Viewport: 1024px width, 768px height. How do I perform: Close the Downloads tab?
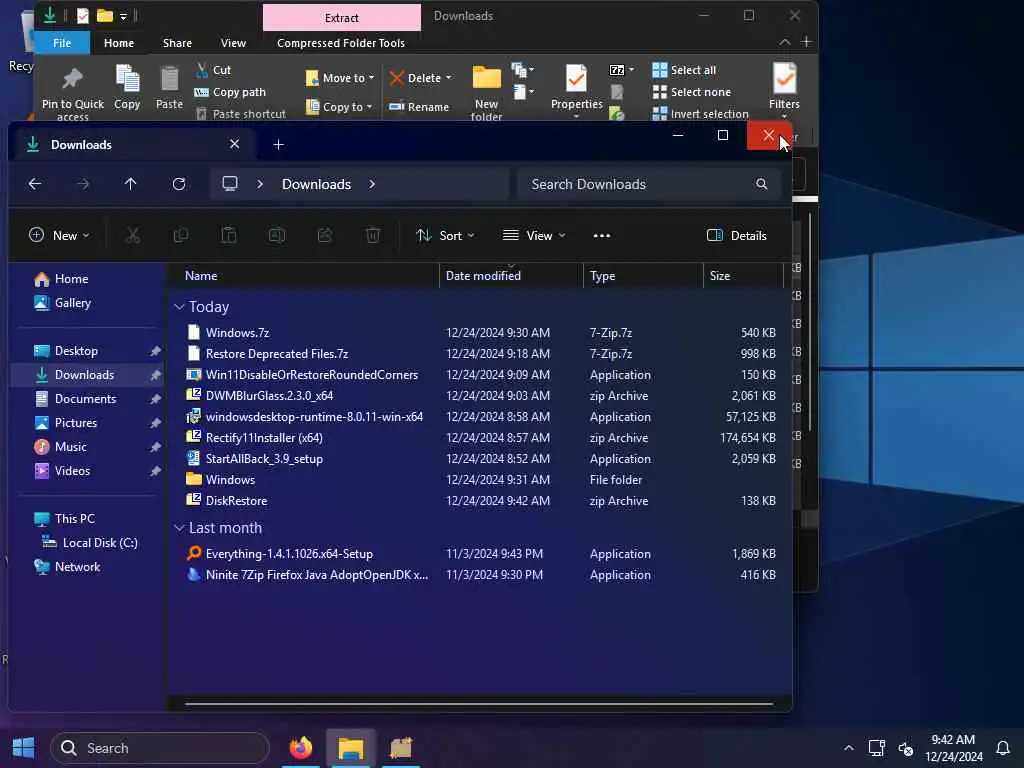point(234,144)
